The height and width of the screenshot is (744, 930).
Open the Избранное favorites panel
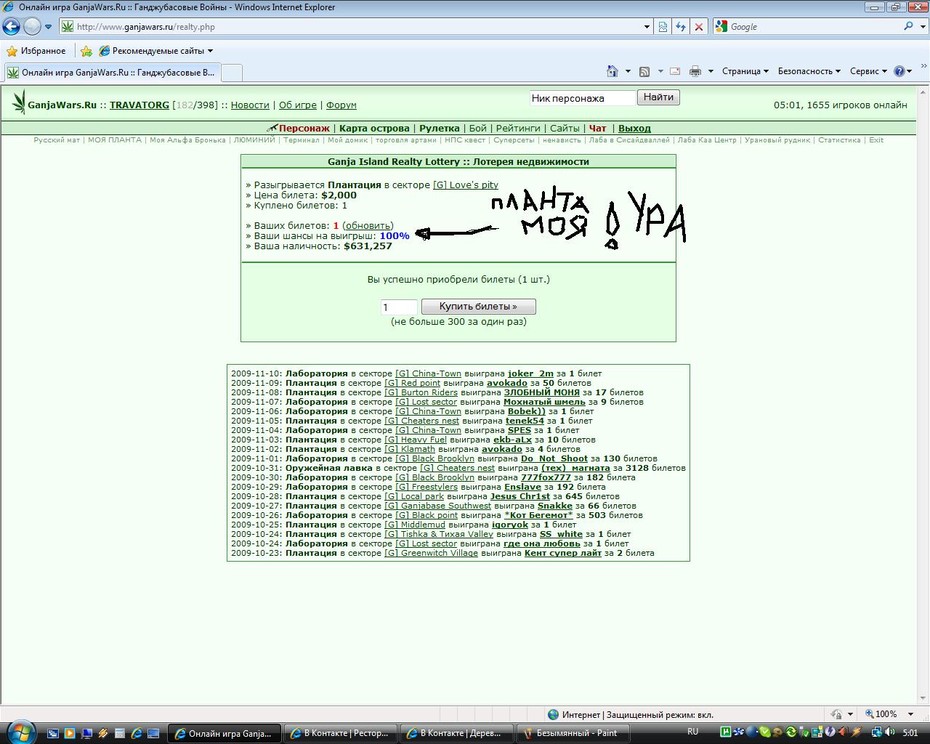click(x=36, y=51)
